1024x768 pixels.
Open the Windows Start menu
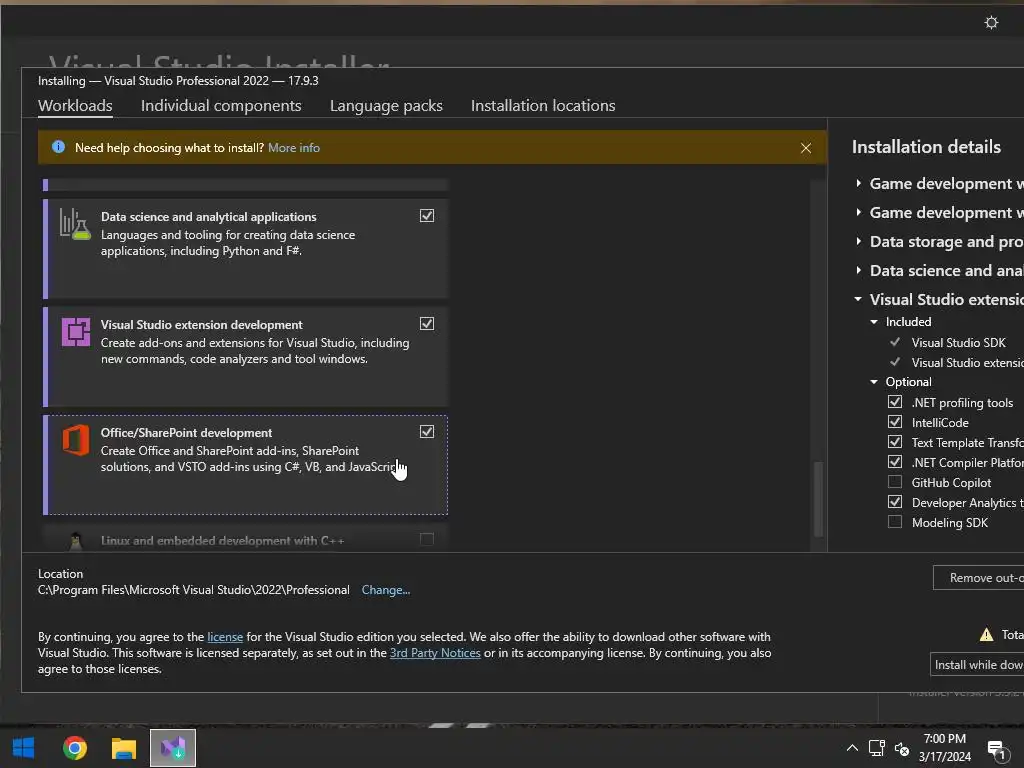(24, 748)
